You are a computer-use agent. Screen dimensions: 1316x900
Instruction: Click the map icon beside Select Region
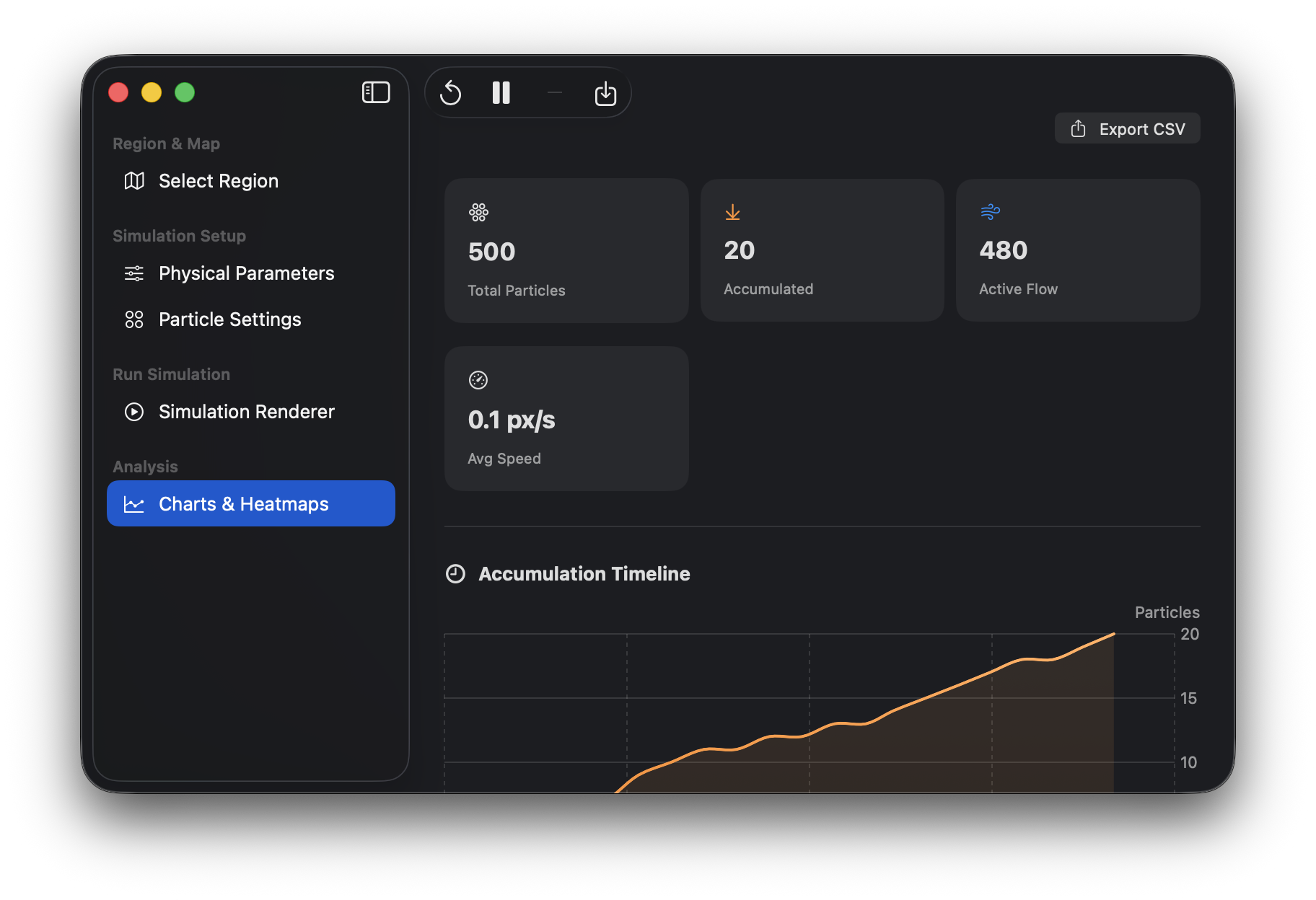(134, 181)
